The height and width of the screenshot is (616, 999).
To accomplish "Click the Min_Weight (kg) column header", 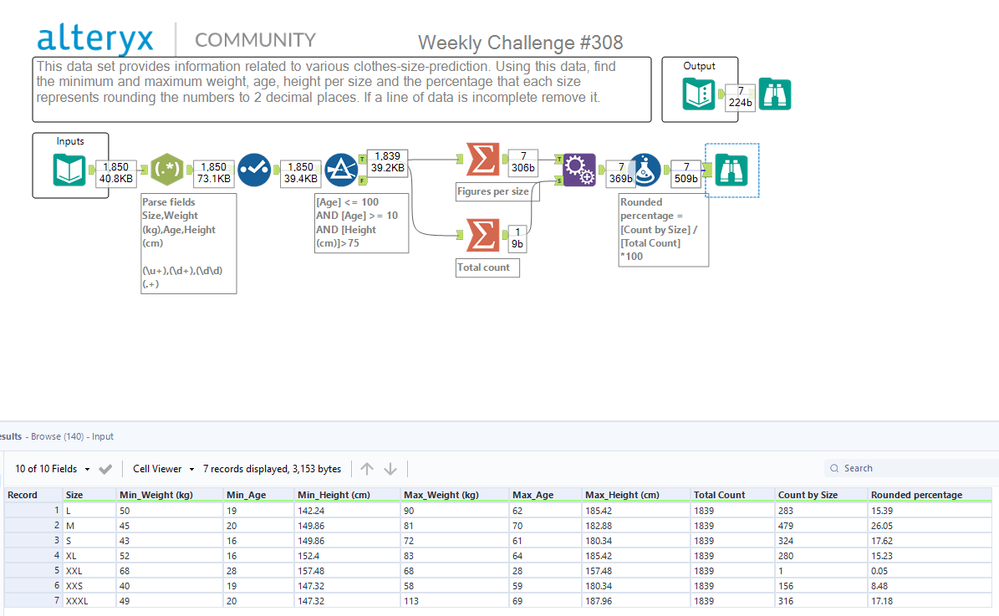I will pos(169,495).
